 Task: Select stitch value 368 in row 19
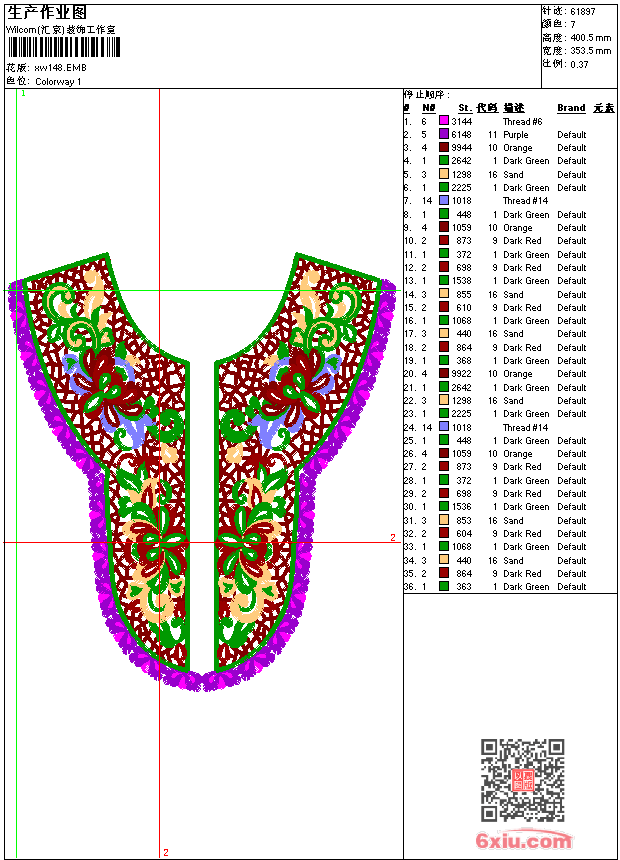point(464,360)
